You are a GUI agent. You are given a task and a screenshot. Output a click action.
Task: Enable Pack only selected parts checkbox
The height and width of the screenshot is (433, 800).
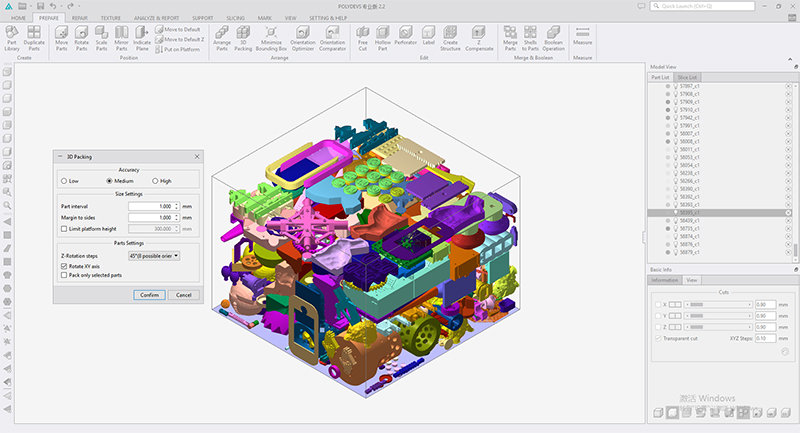click(64, 275)
